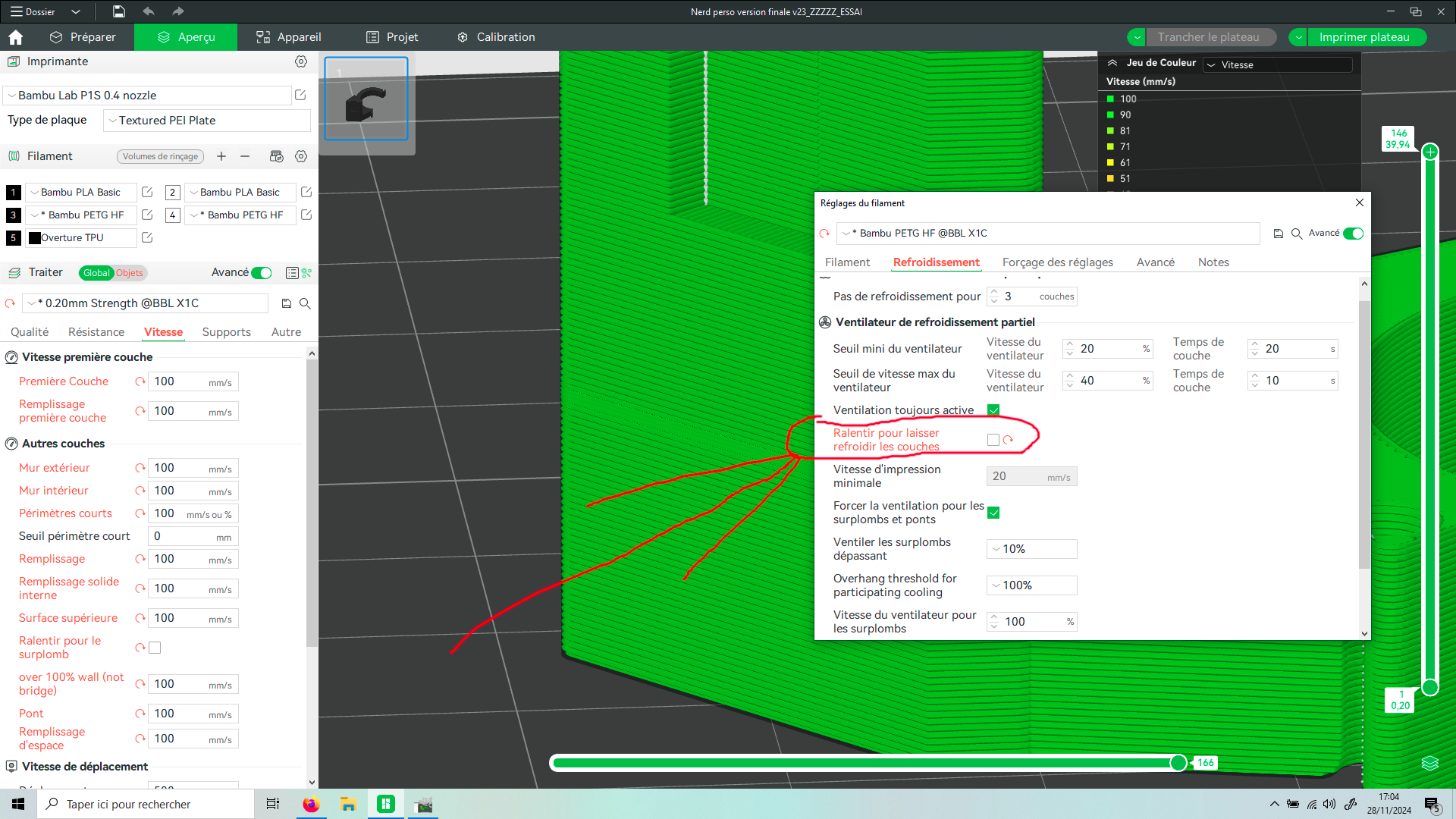Toggle Avancé switch in Traiter panel
Image resolution: width=1456 pixels, height=819 pixels.
(262, 273)
